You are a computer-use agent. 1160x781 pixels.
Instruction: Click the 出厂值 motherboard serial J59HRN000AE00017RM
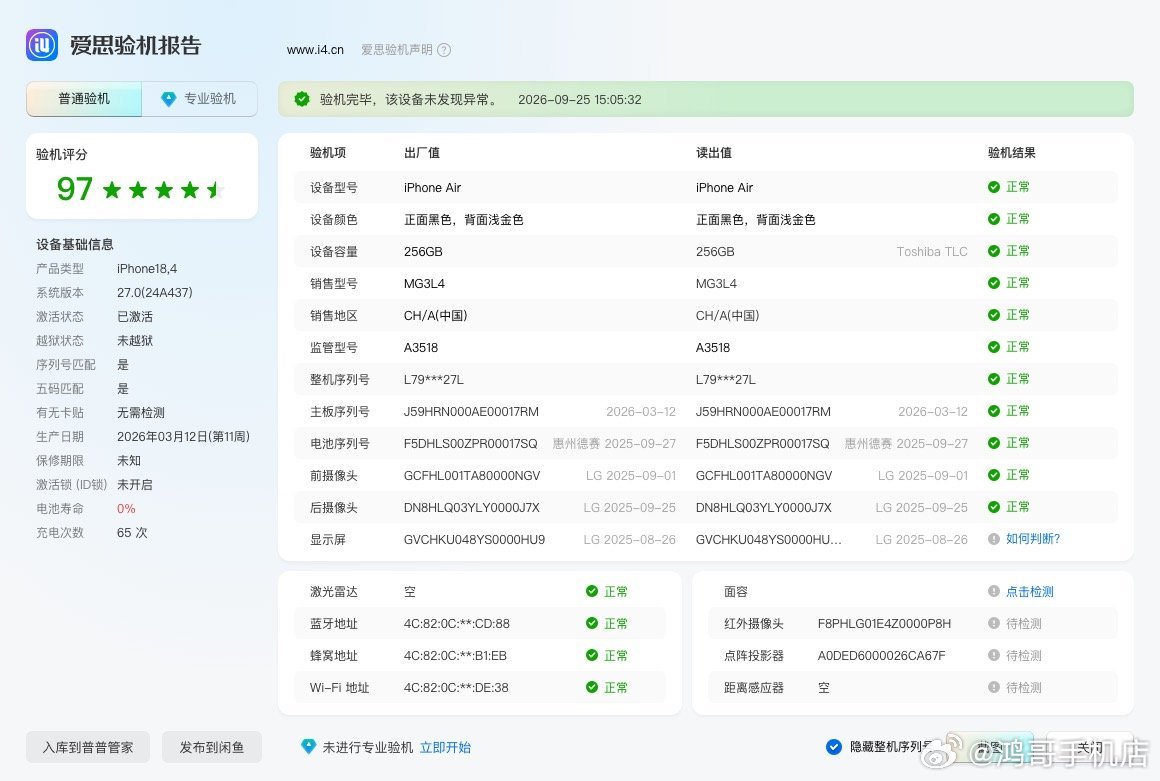(x=471, y=411)
